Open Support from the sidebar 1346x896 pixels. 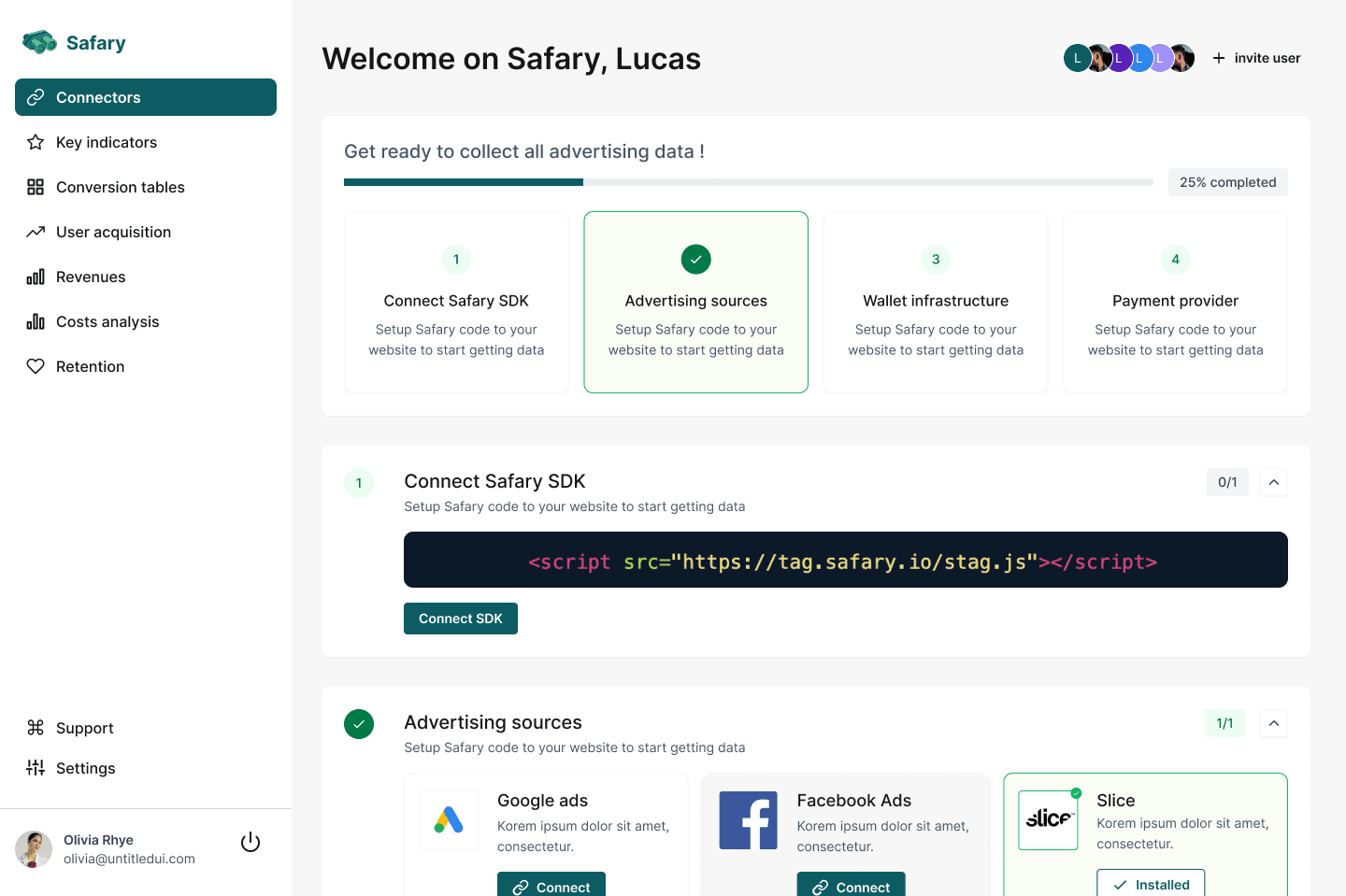[146, 728]
